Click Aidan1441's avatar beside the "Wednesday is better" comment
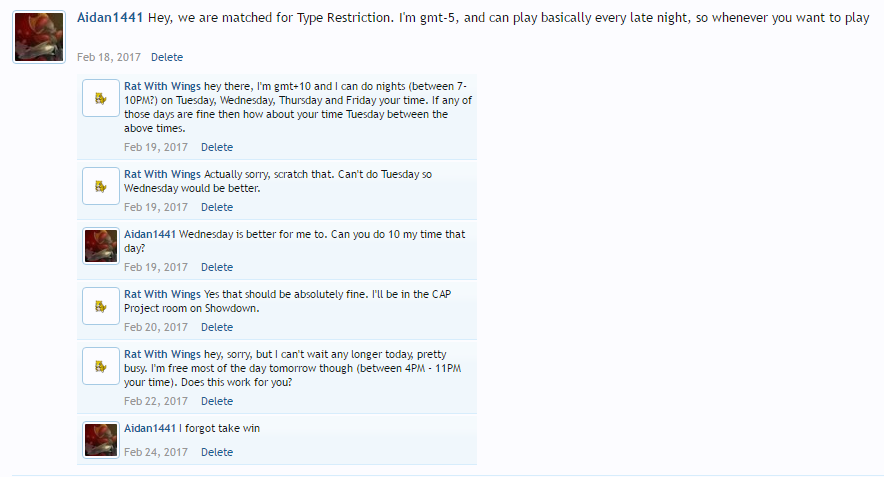Viewport: 884px width, 477px height. coord(101,245)
